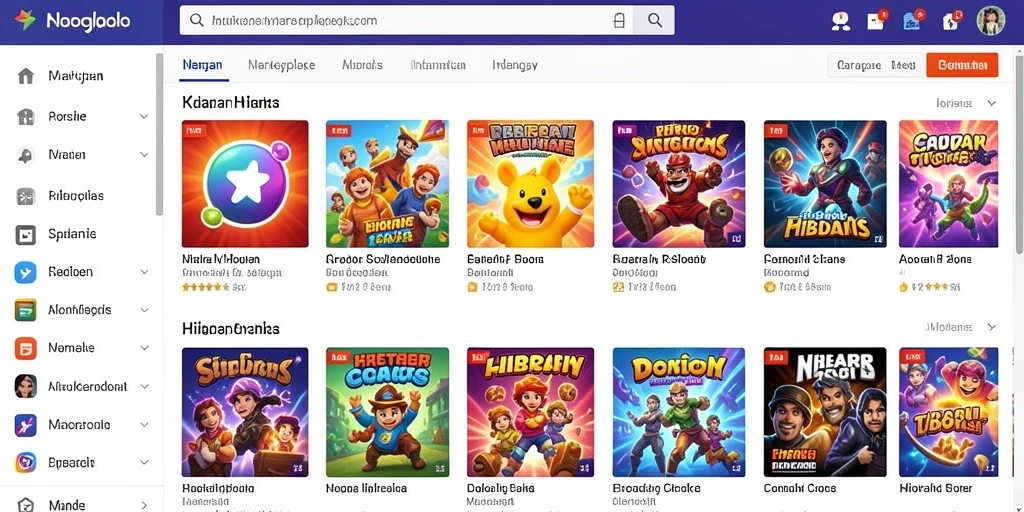Screen dimensions: 1024x512
Task: Click the Carapae Mou button
Action: point(876,65)
